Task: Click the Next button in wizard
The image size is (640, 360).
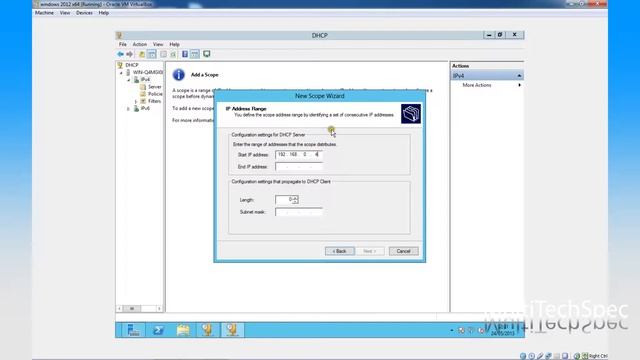Action: coord(369,251)
